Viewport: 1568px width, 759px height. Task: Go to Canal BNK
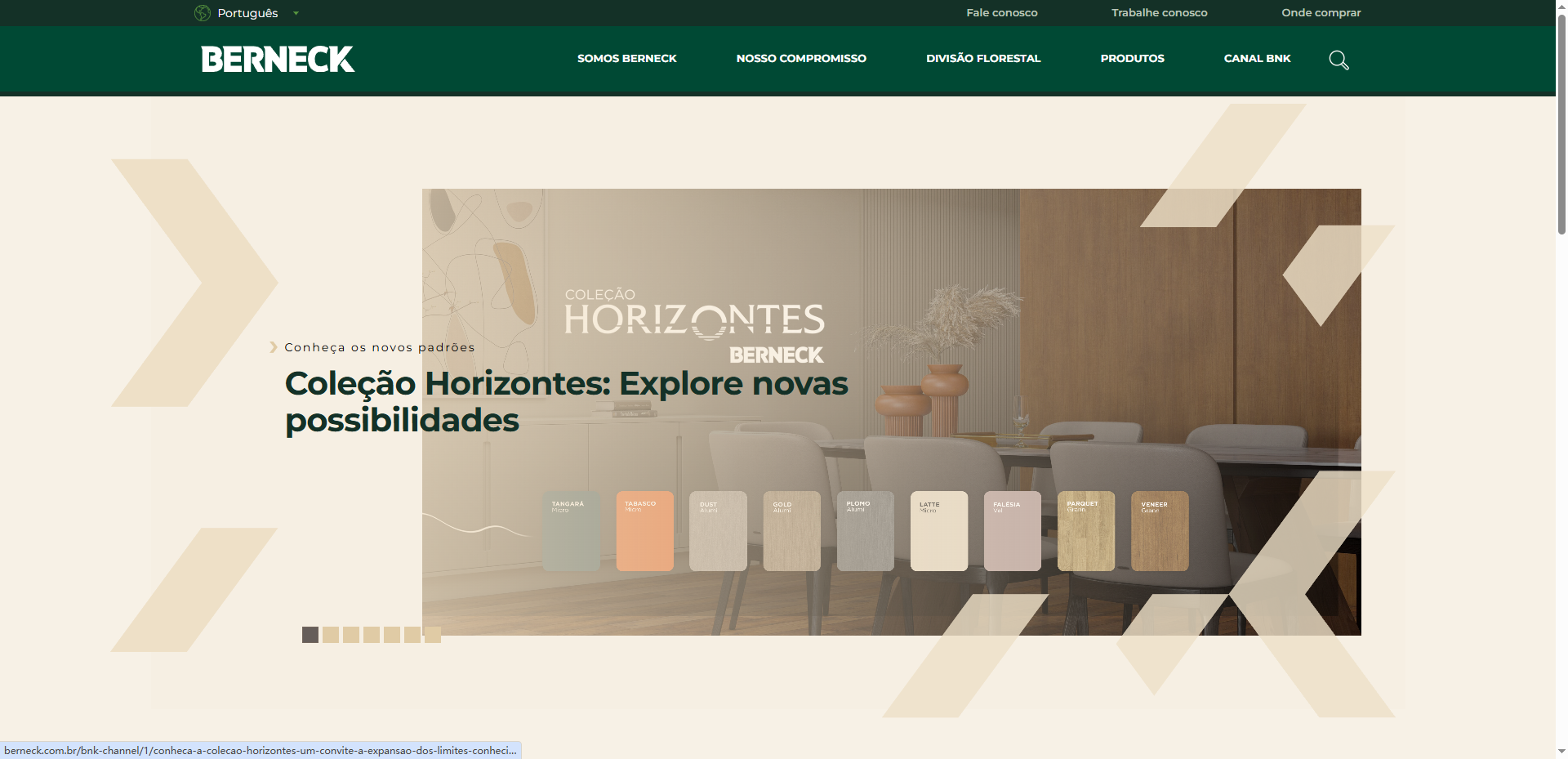tap(1257, 59)
